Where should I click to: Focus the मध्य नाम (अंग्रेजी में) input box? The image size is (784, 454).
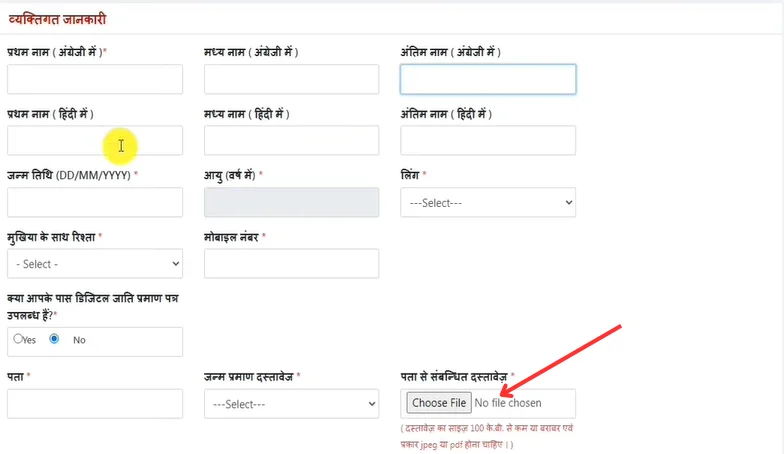click(x=291, y=79)
